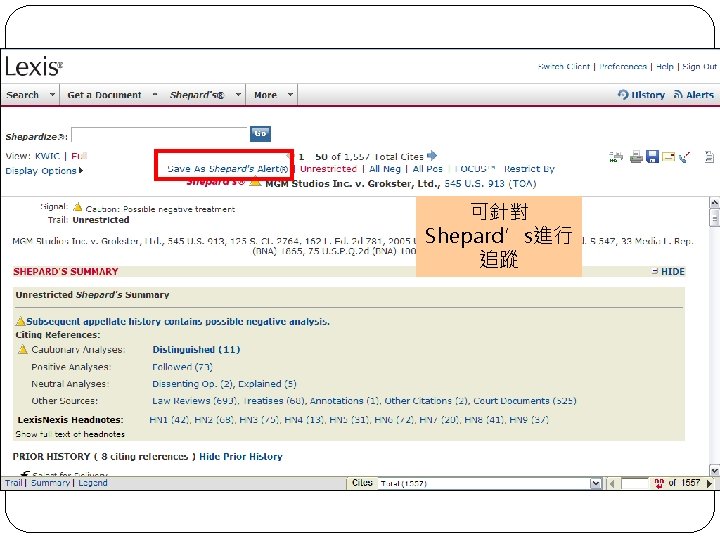Image resolution: width=720 pixels, height=540 pixels.
Task: Click the Get a Document tab
Action: (104, 95)
